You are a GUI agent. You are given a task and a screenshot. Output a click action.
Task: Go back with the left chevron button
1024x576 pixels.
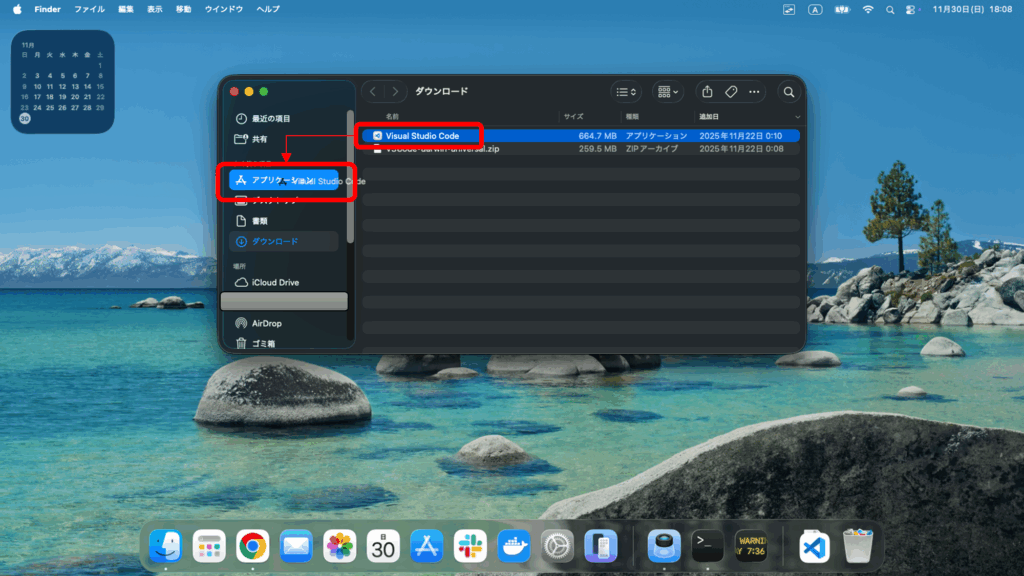click(373, 92)
